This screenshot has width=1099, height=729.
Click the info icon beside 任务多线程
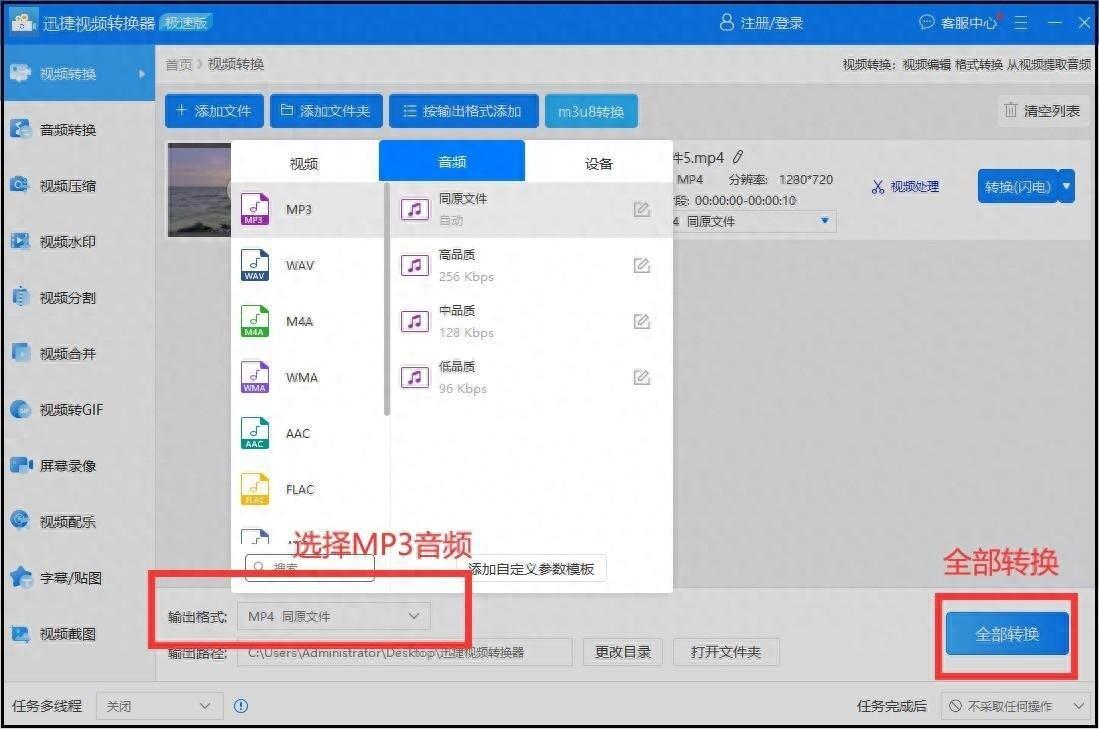(241, 706)
